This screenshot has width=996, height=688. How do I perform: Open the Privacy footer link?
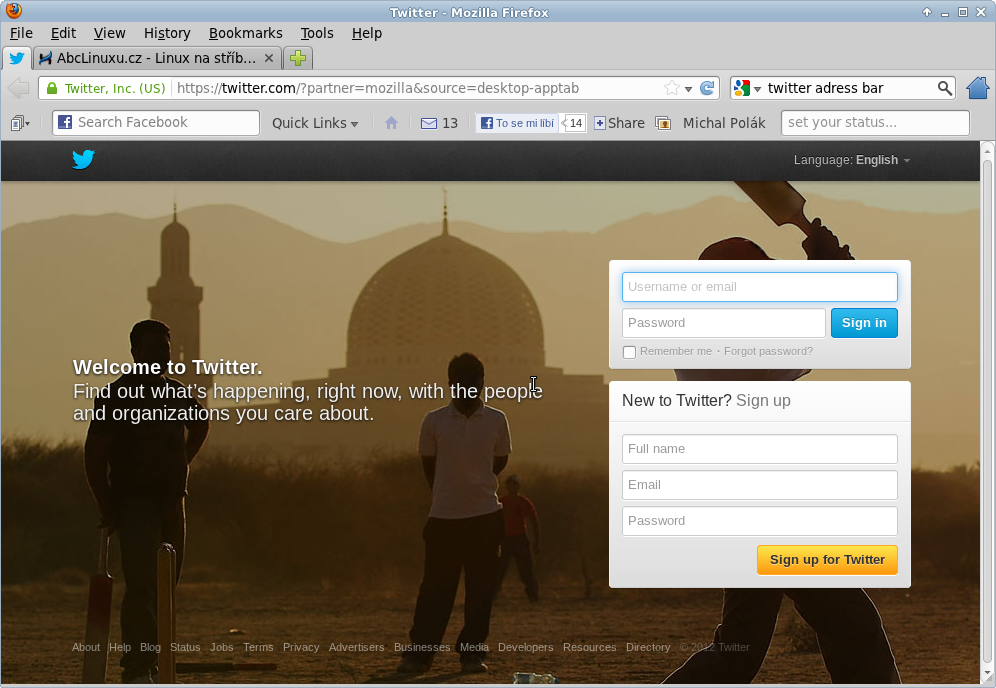coord(301,647)
